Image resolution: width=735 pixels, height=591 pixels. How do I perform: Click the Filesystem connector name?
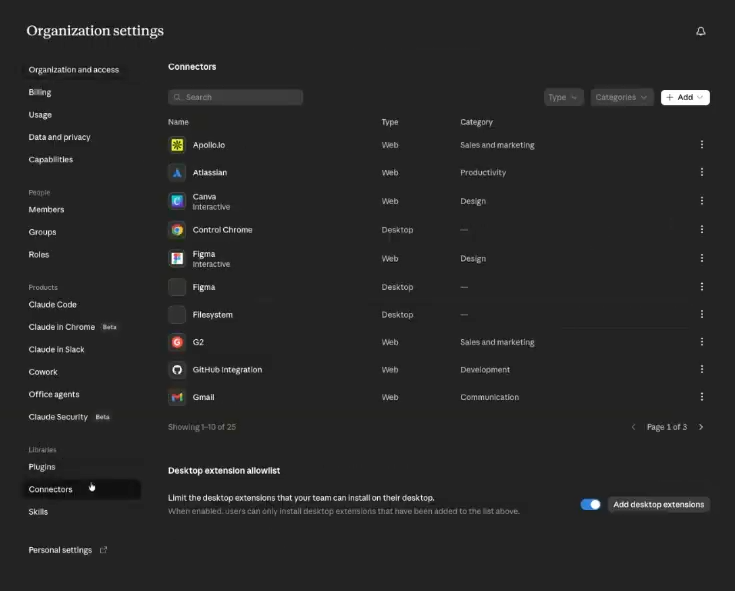(212, 315)
